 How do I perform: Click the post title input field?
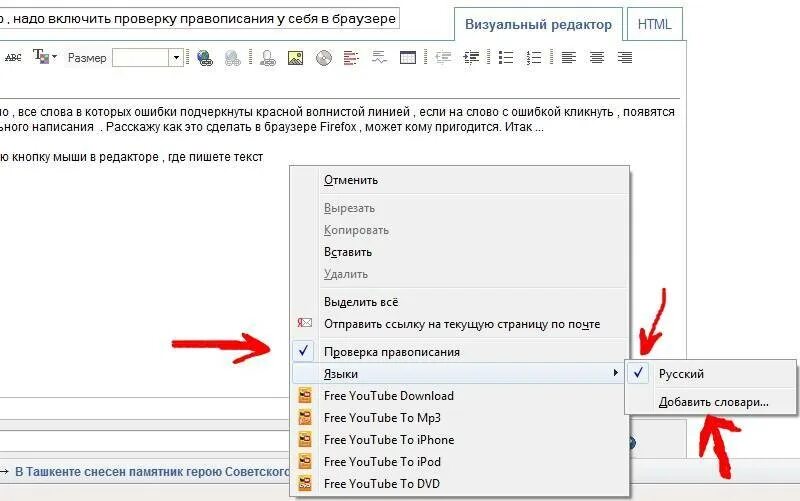(x=199, y=19)
